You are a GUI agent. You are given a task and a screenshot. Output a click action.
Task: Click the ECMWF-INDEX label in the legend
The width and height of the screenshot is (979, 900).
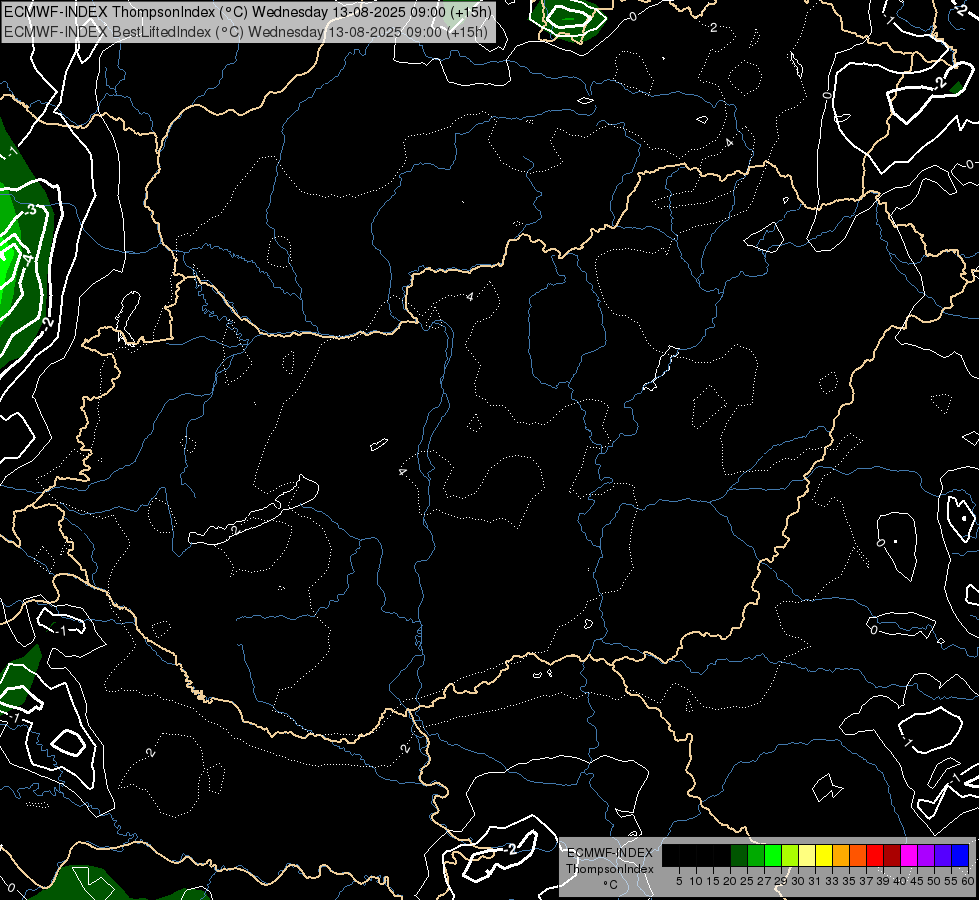(x=610, y=853)
